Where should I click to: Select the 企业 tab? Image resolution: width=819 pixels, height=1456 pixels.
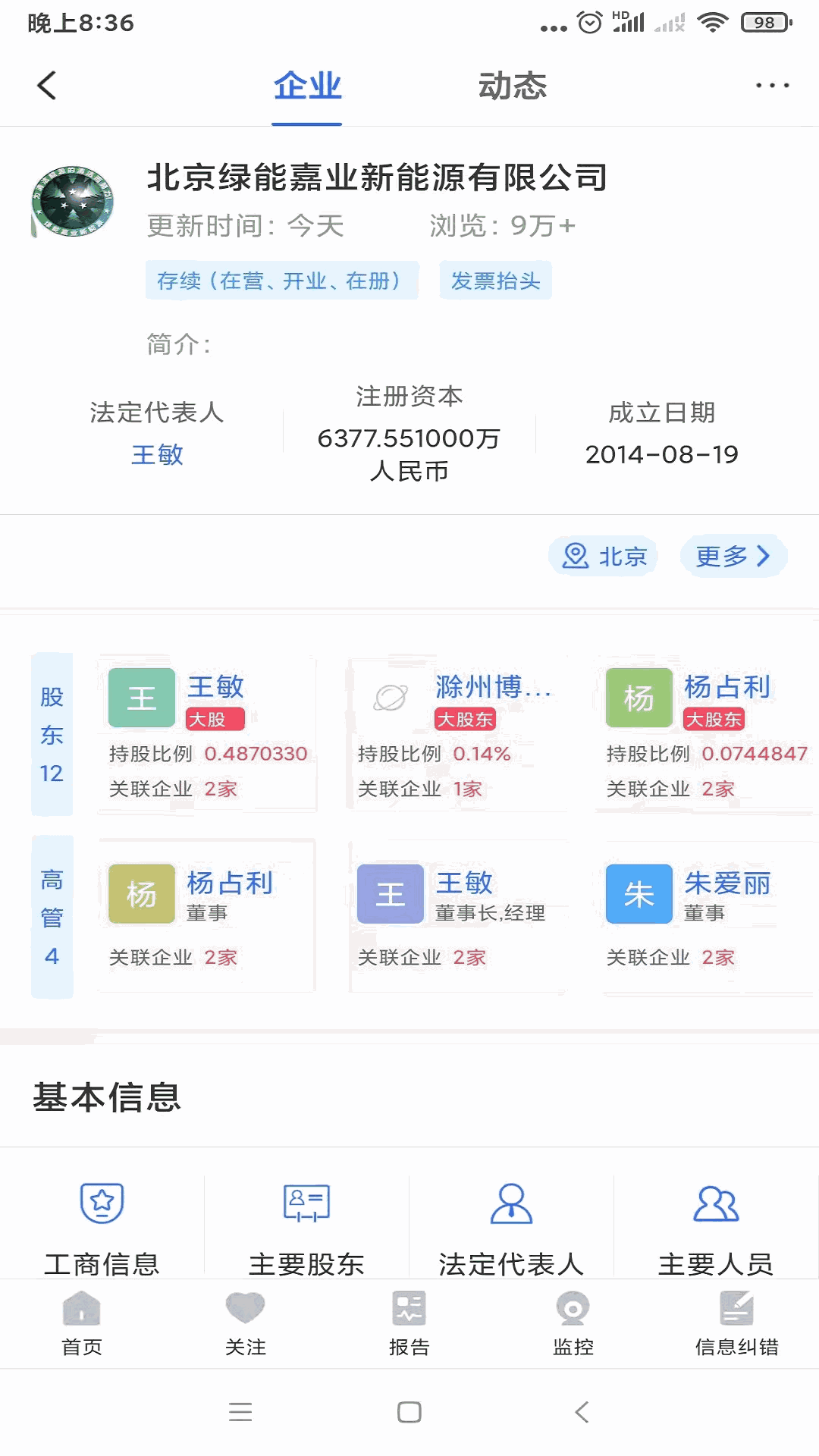point(307,86)
